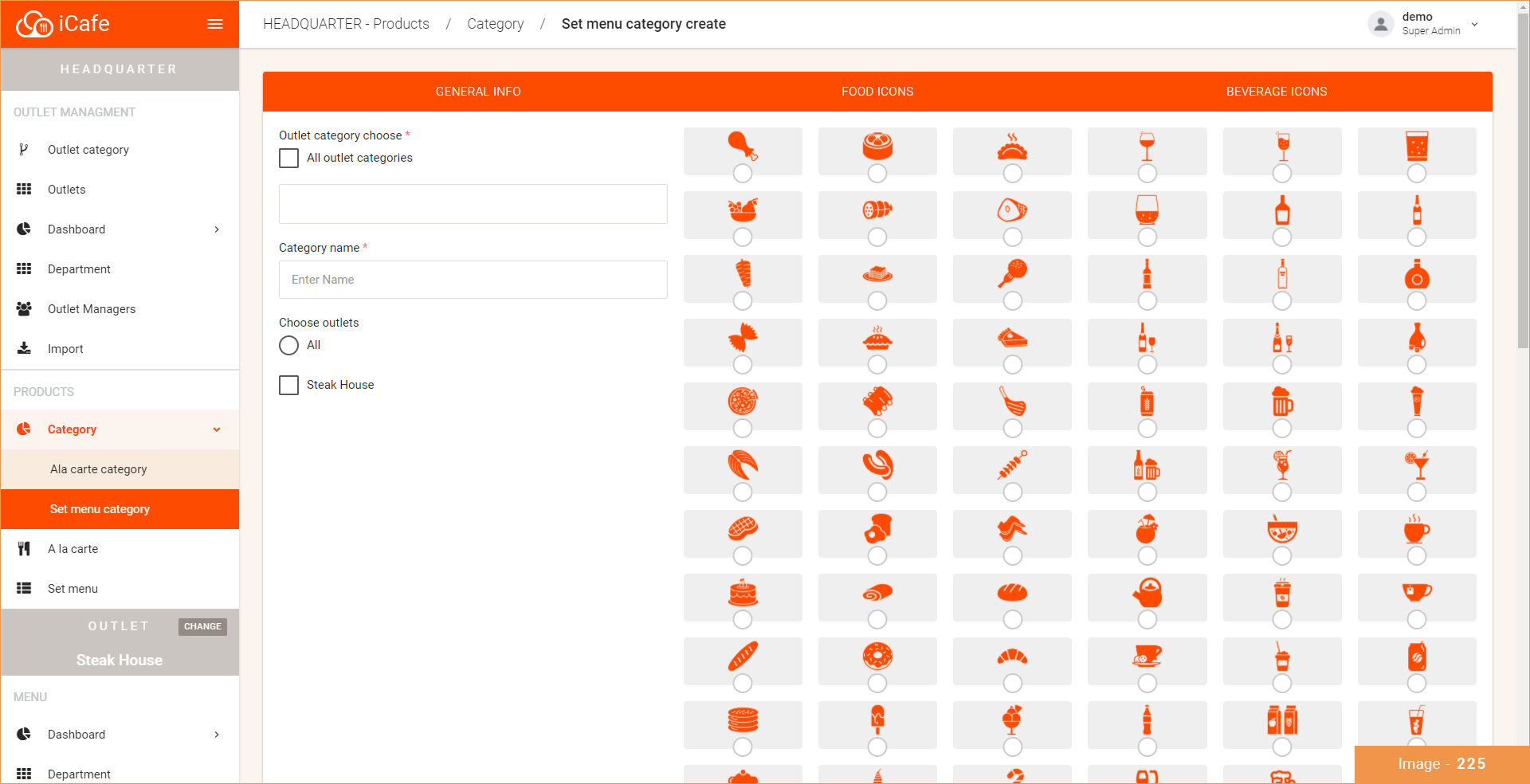Pick the pizza food icon
Viewport: 1530px width, 784px height.
743,401
